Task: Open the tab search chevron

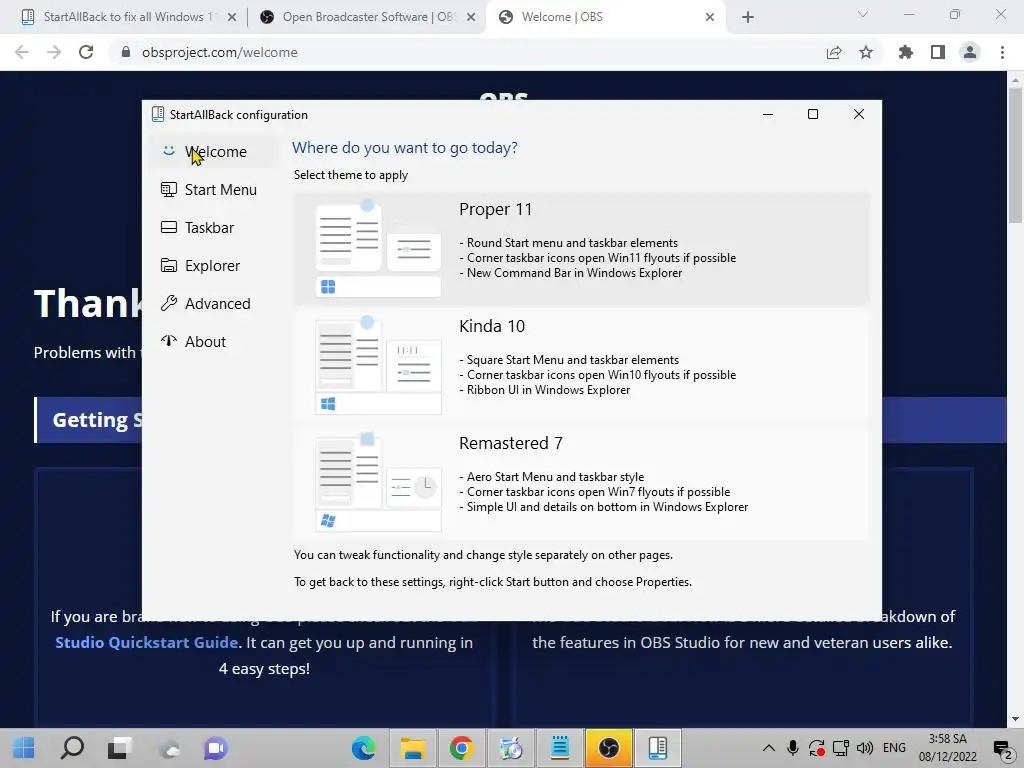Action: click(x=863, y=14)
